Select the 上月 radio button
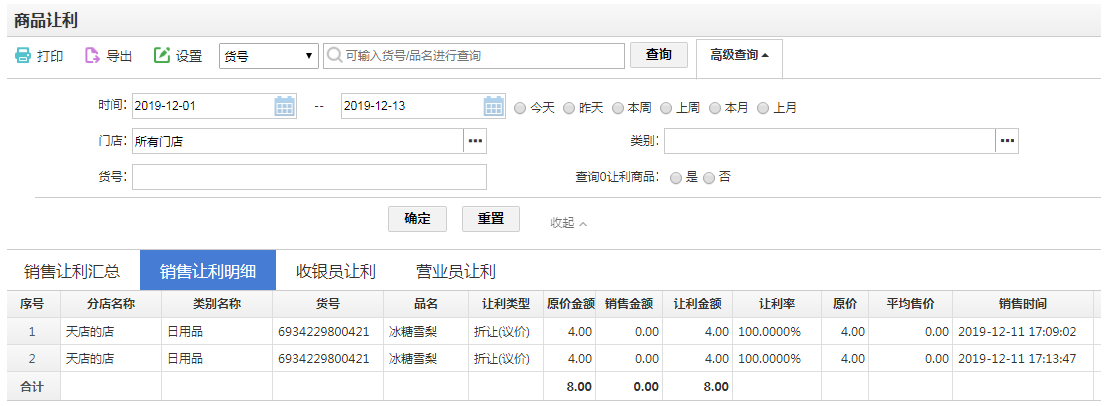Image resolution: width=1113 pixels, height=406 pixels. [763, 109]
